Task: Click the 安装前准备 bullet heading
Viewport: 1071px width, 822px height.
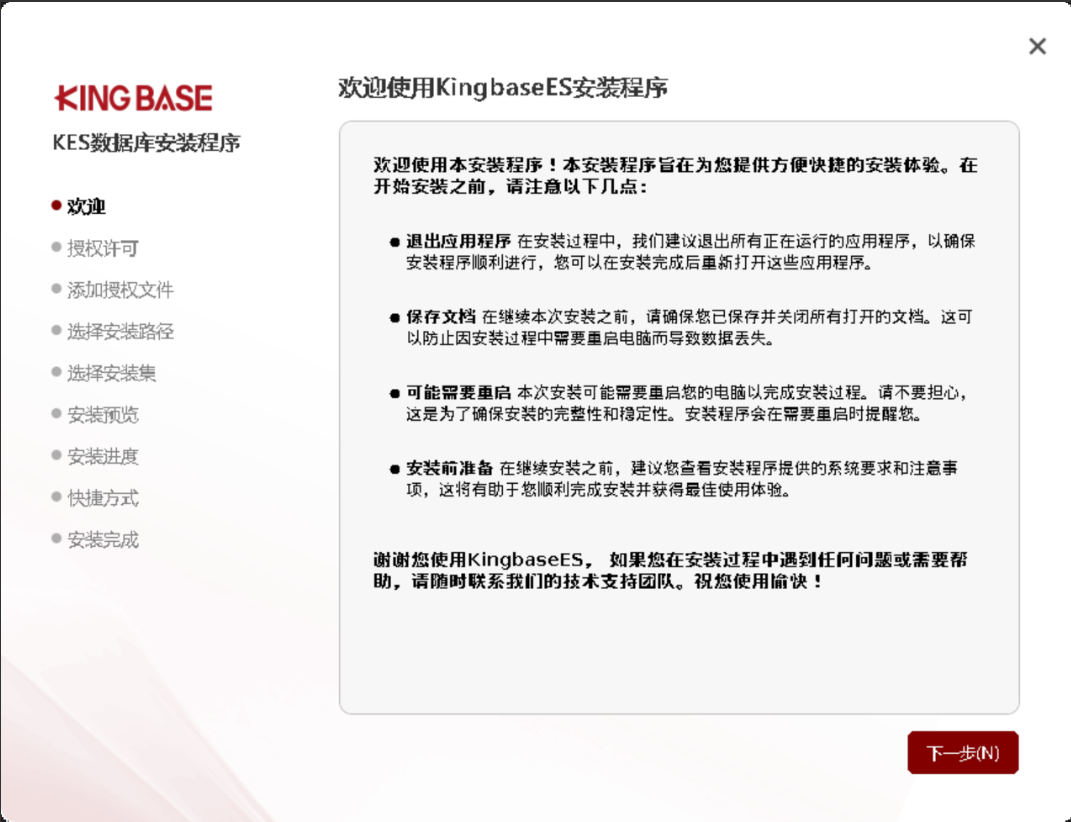Action: click(x=449, y=469)
